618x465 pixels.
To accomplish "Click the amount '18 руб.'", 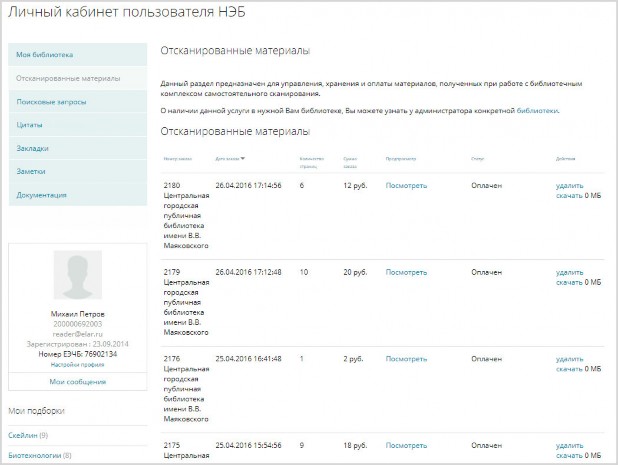I will click(355, 445).
